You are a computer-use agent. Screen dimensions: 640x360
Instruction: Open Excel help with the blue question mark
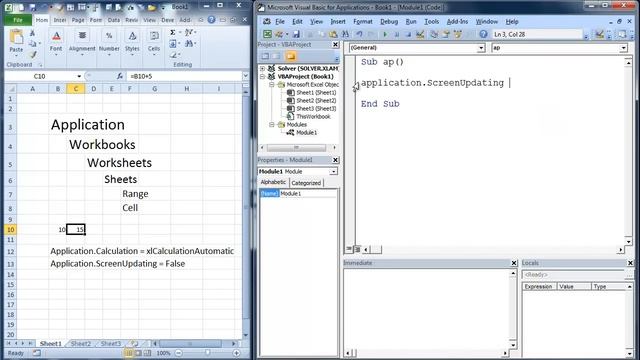211,20
